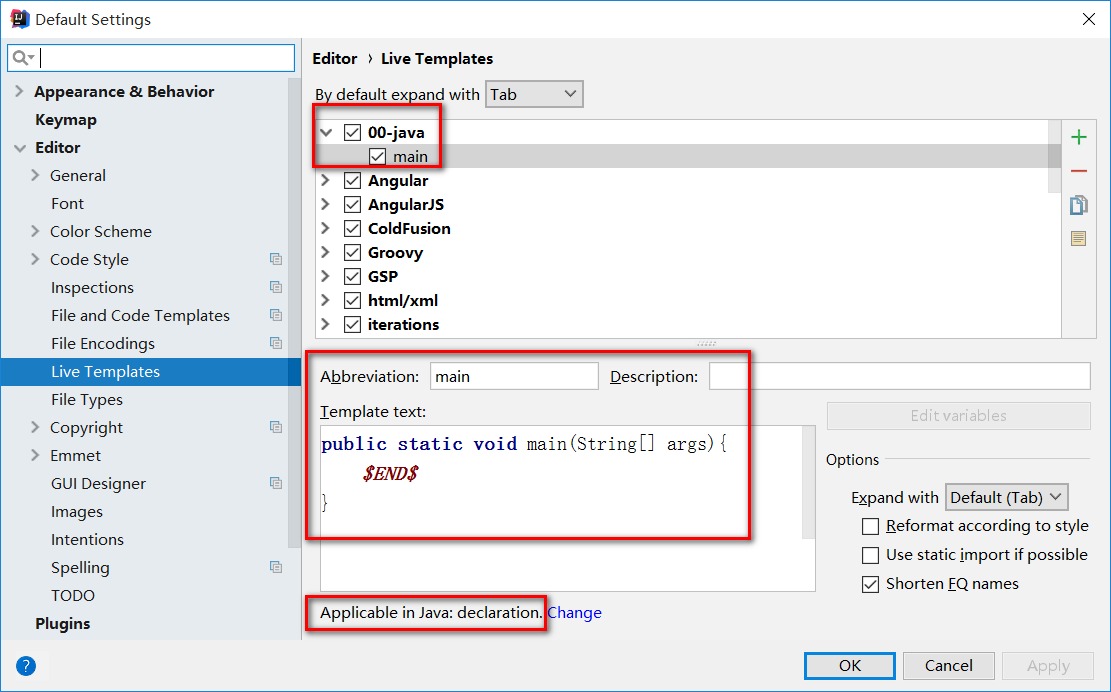Click the templates list vertical scrollbar
Image resolution: width=1111 pixels, height=692 pixels.
click(x=1054, y=156)
